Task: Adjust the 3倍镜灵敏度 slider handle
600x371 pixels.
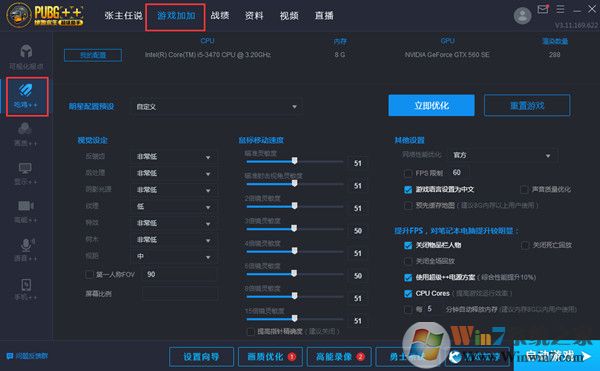Action: [294, 228]
